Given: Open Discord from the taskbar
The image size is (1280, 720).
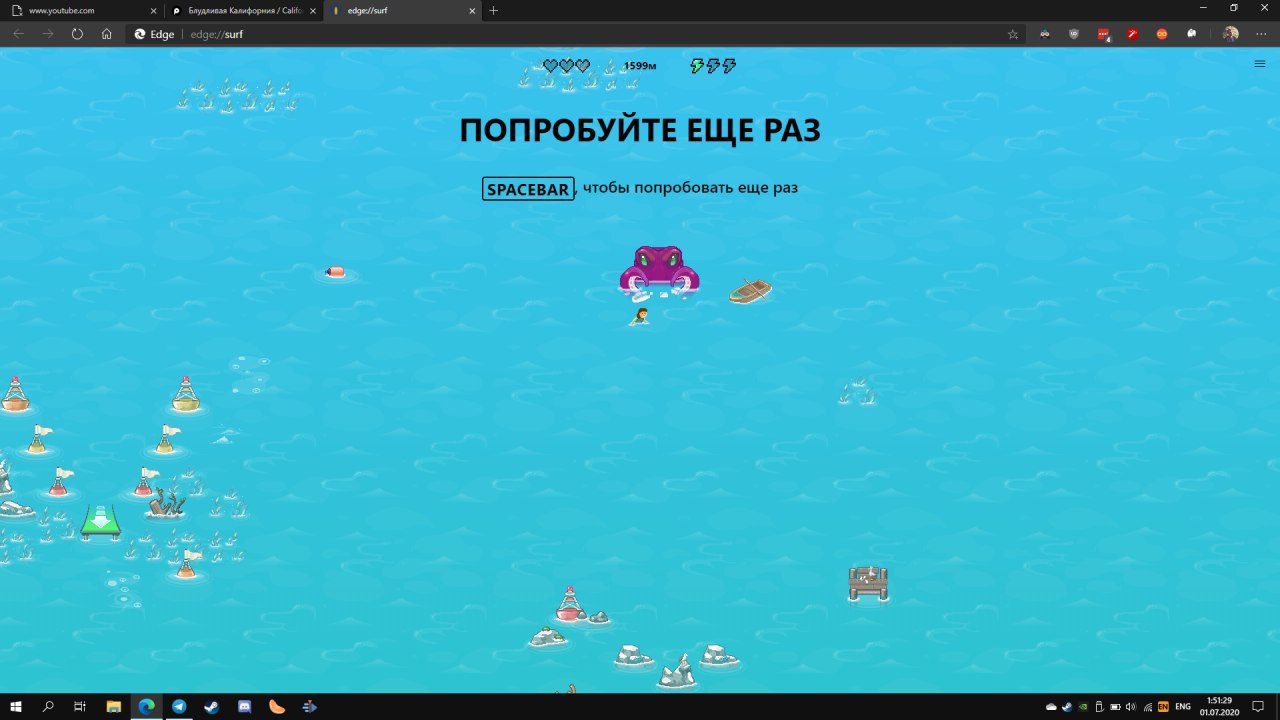Looking at the screenshot, I should pyautogui.click(x=245, y=707).
